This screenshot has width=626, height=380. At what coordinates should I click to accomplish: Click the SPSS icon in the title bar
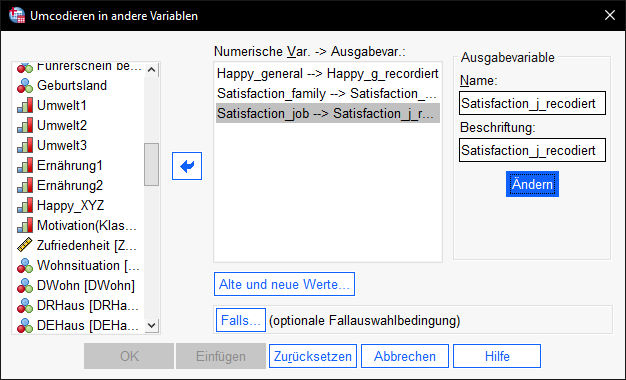click(x=17, y=15)
